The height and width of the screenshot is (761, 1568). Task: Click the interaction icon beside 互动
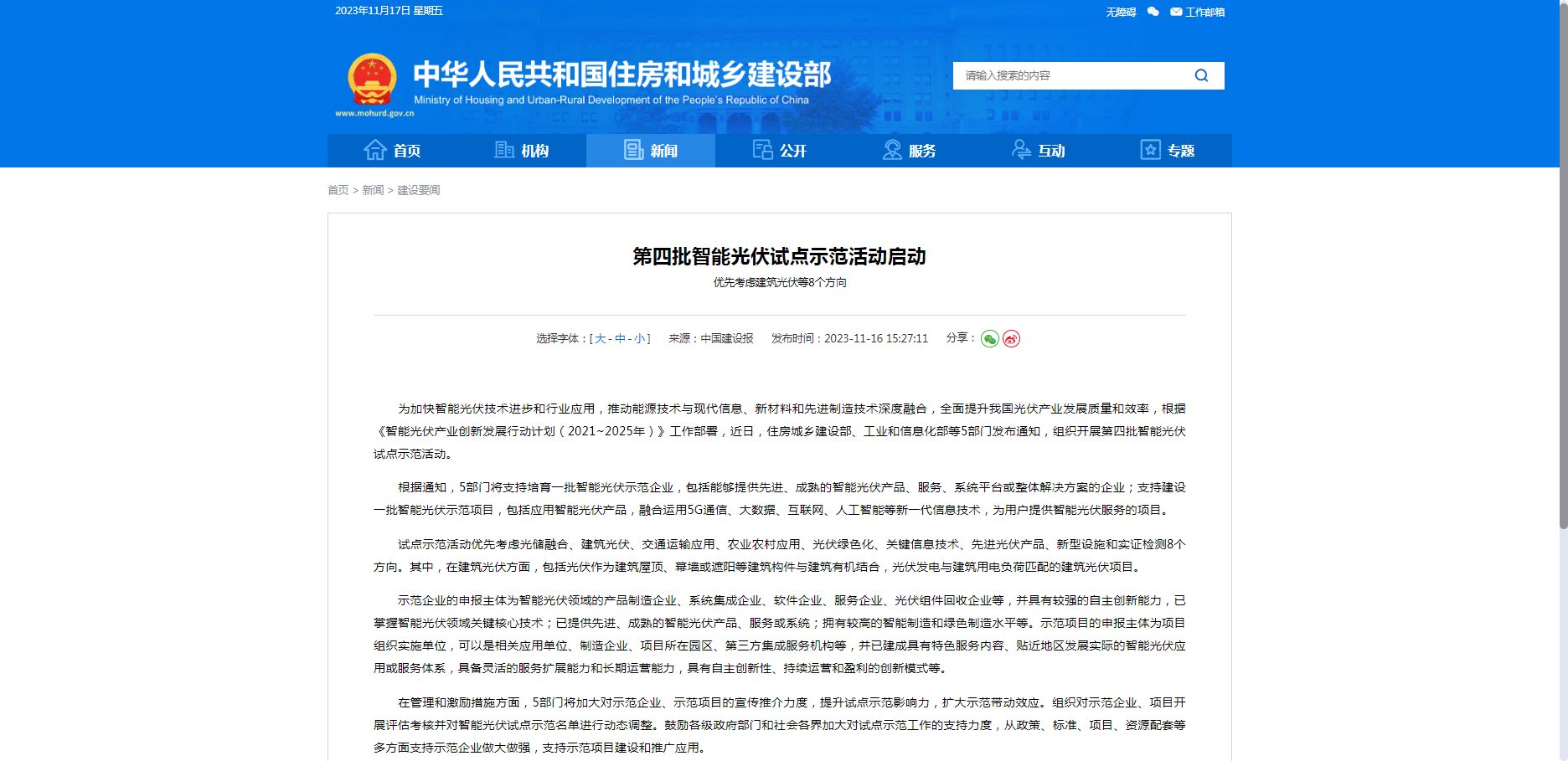(1021, 150)
